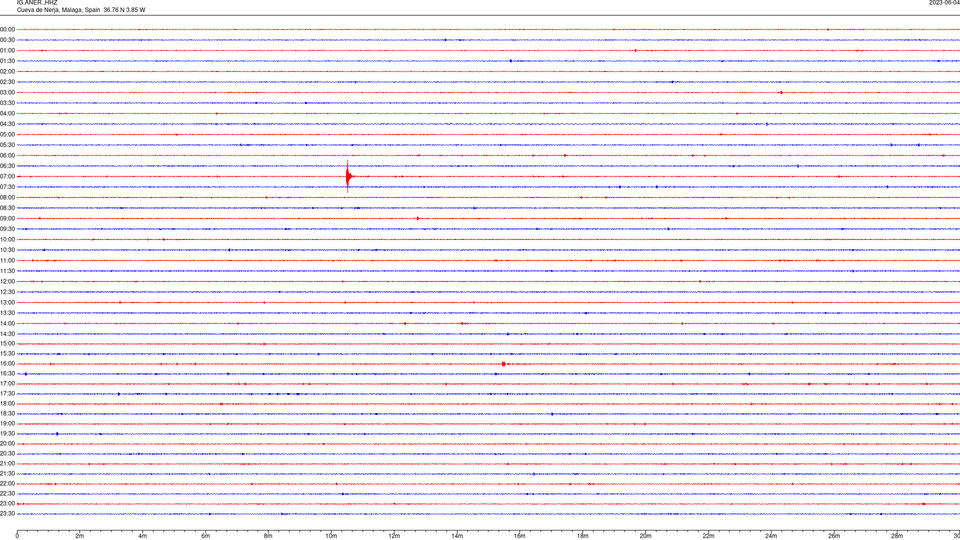
Task: Click the '12:30' time label
Action: (7, 292)
